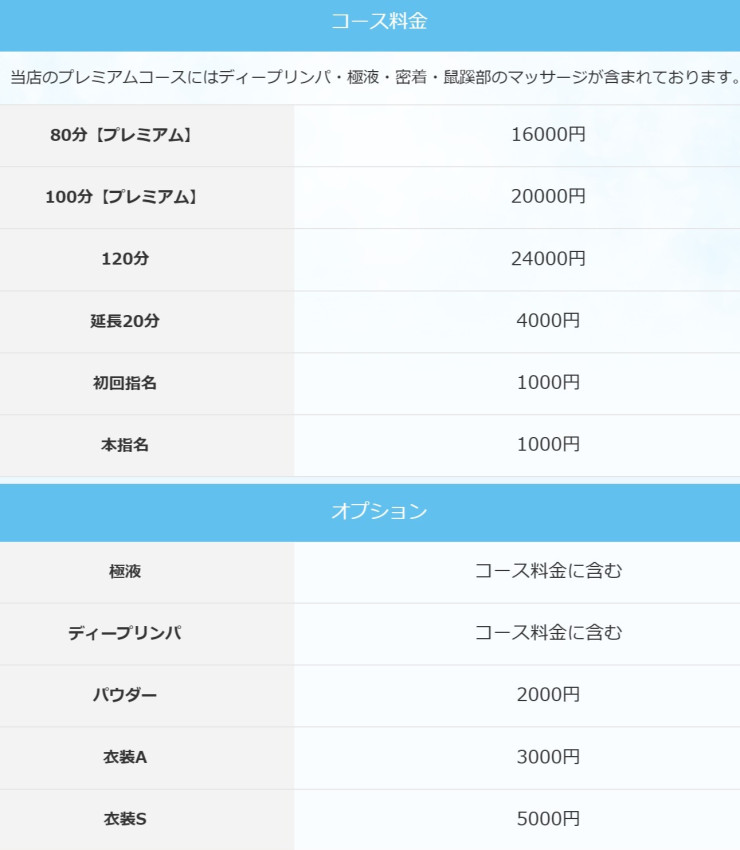
Task: Click the 1000円 price for 初回指名
Action: coord(548,382)
